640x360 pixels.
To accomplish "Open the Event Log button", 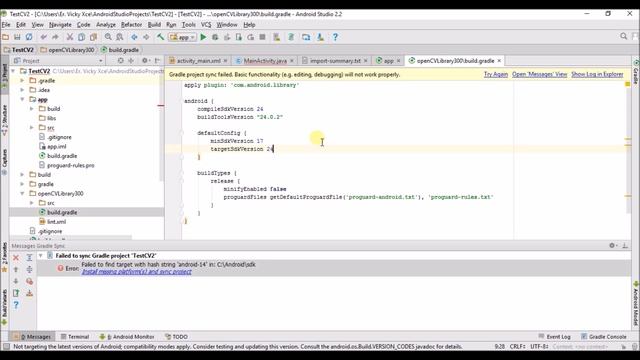I will point(554,337).
